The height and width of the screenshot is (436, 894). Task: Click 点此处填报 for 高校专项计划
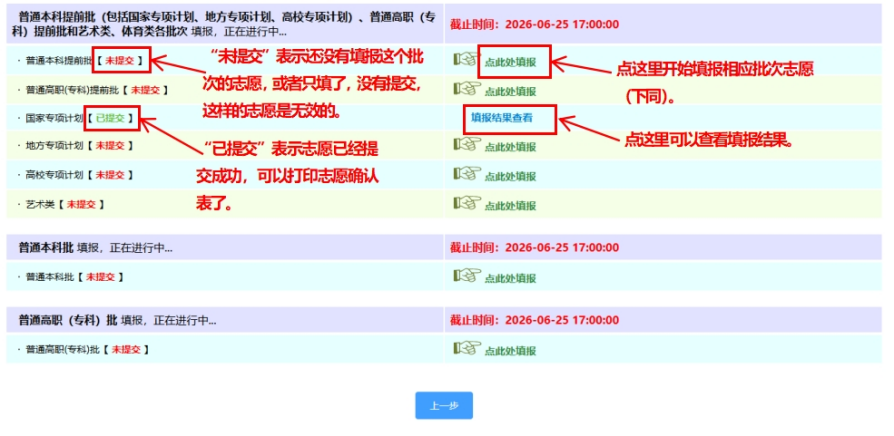[510, 176]
